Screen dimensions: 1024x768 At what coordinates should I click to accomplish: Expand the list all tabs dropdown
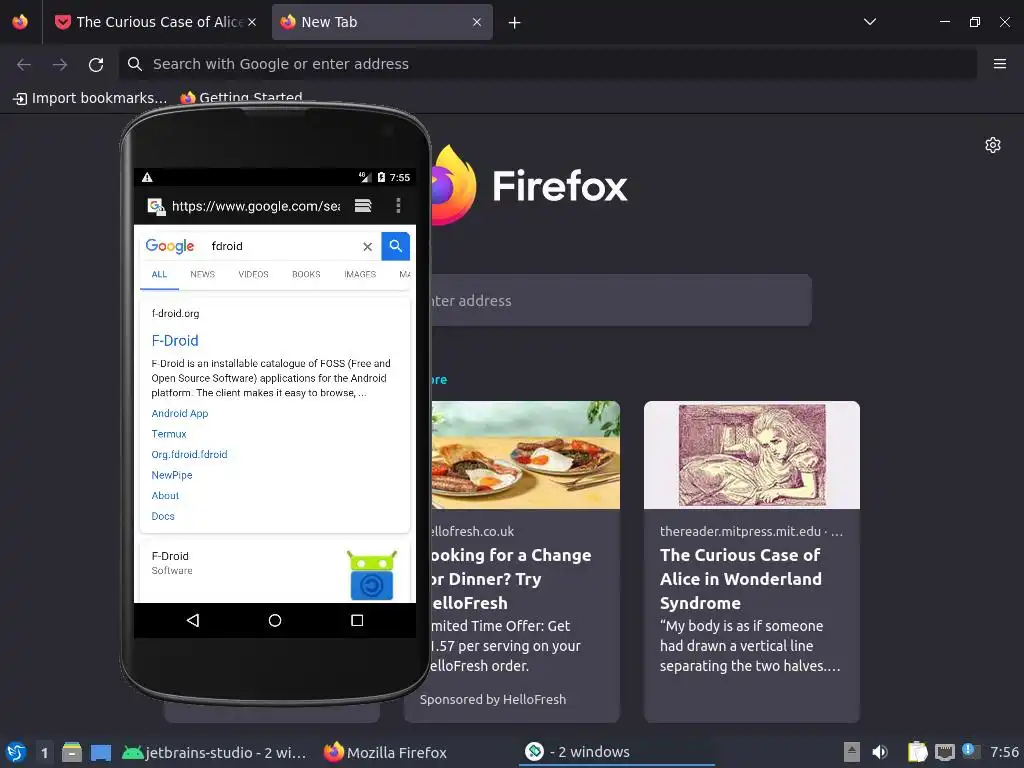tap(870, 22)
